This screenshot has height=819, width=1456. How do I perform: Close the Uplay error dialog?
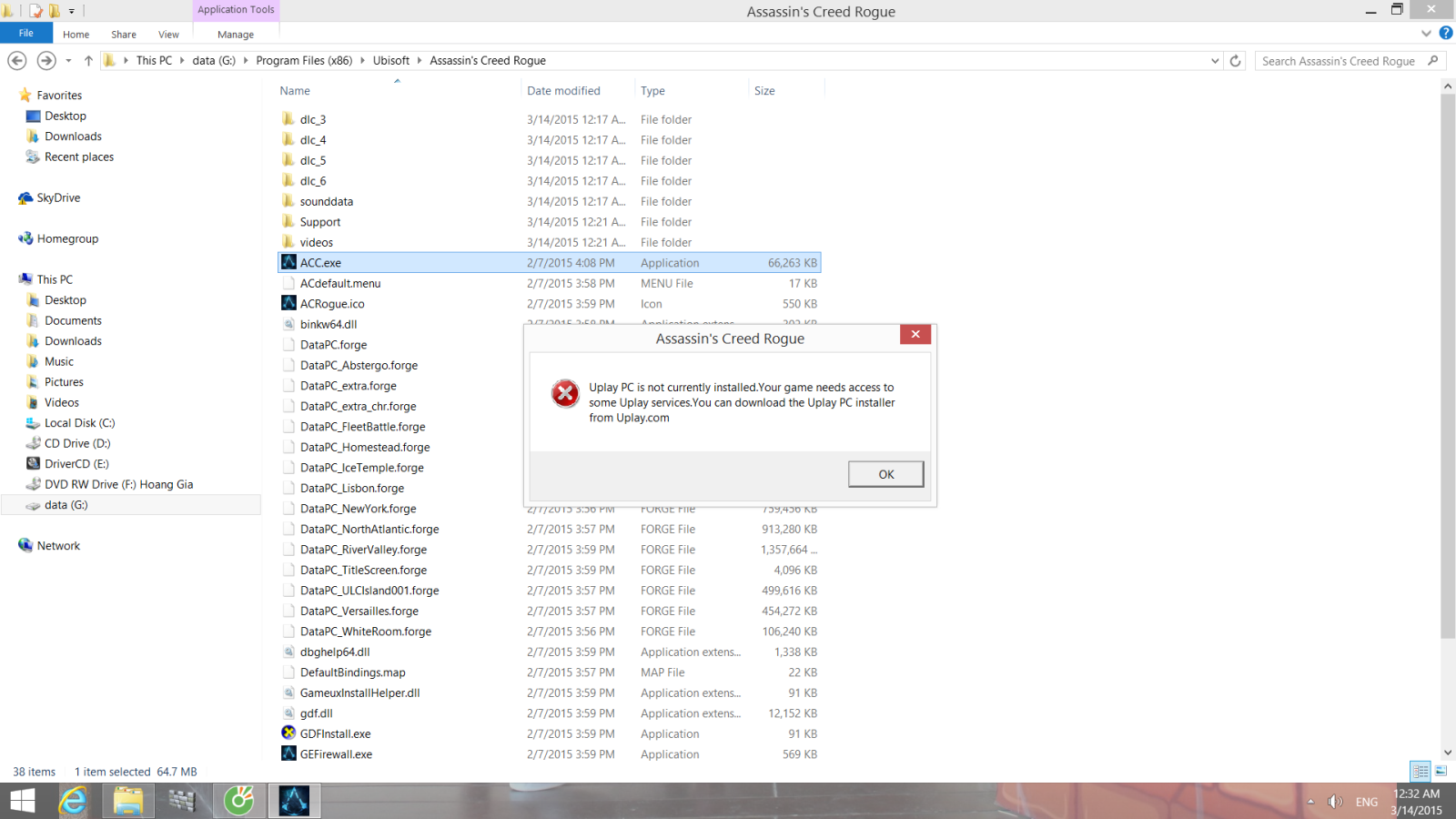[x=915, y=334]
